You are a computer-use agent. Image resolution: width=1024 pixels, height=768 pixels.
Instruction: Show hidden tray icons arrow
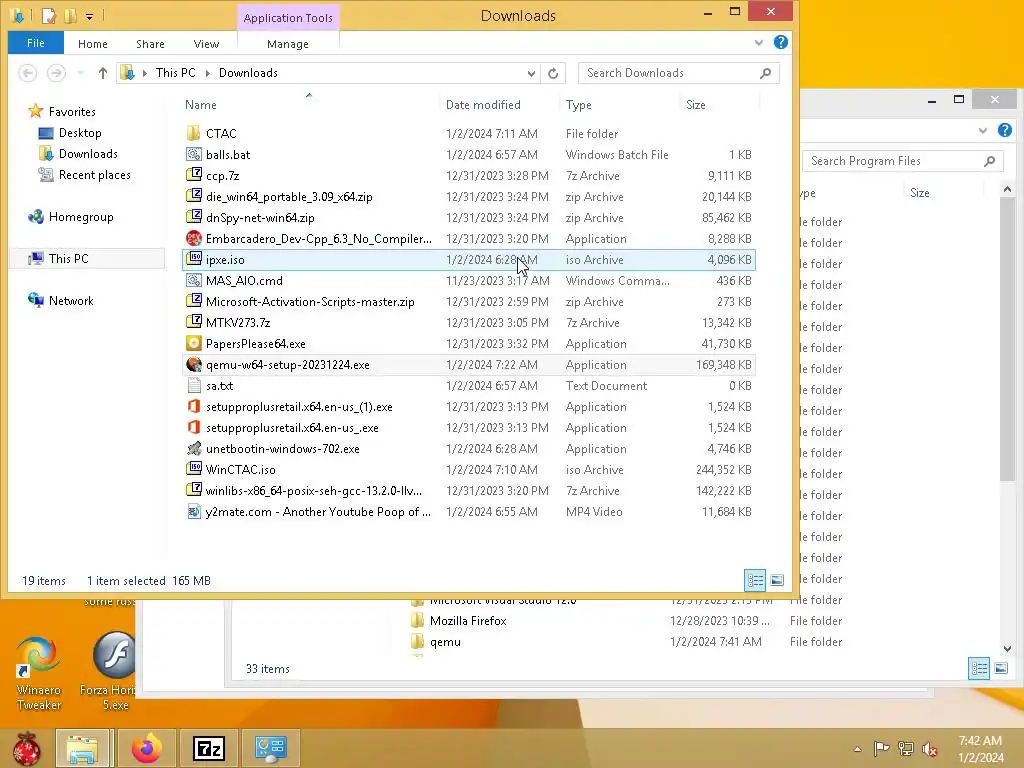pyautogui.click(x=857, y=748)
